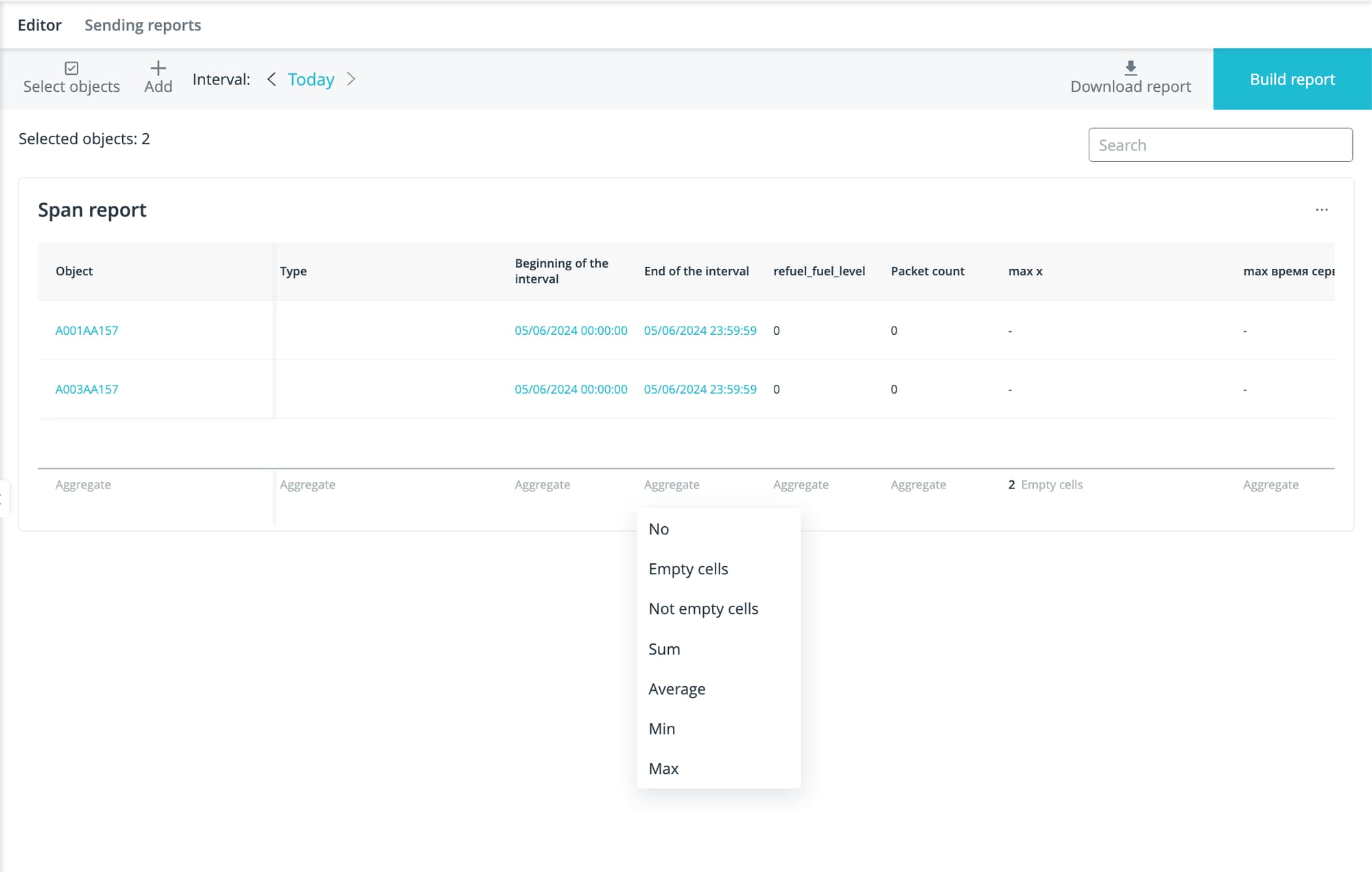Open Empty cells aggregate under max x
This screenshot has width=1372, height=872.
point(1050,484)
